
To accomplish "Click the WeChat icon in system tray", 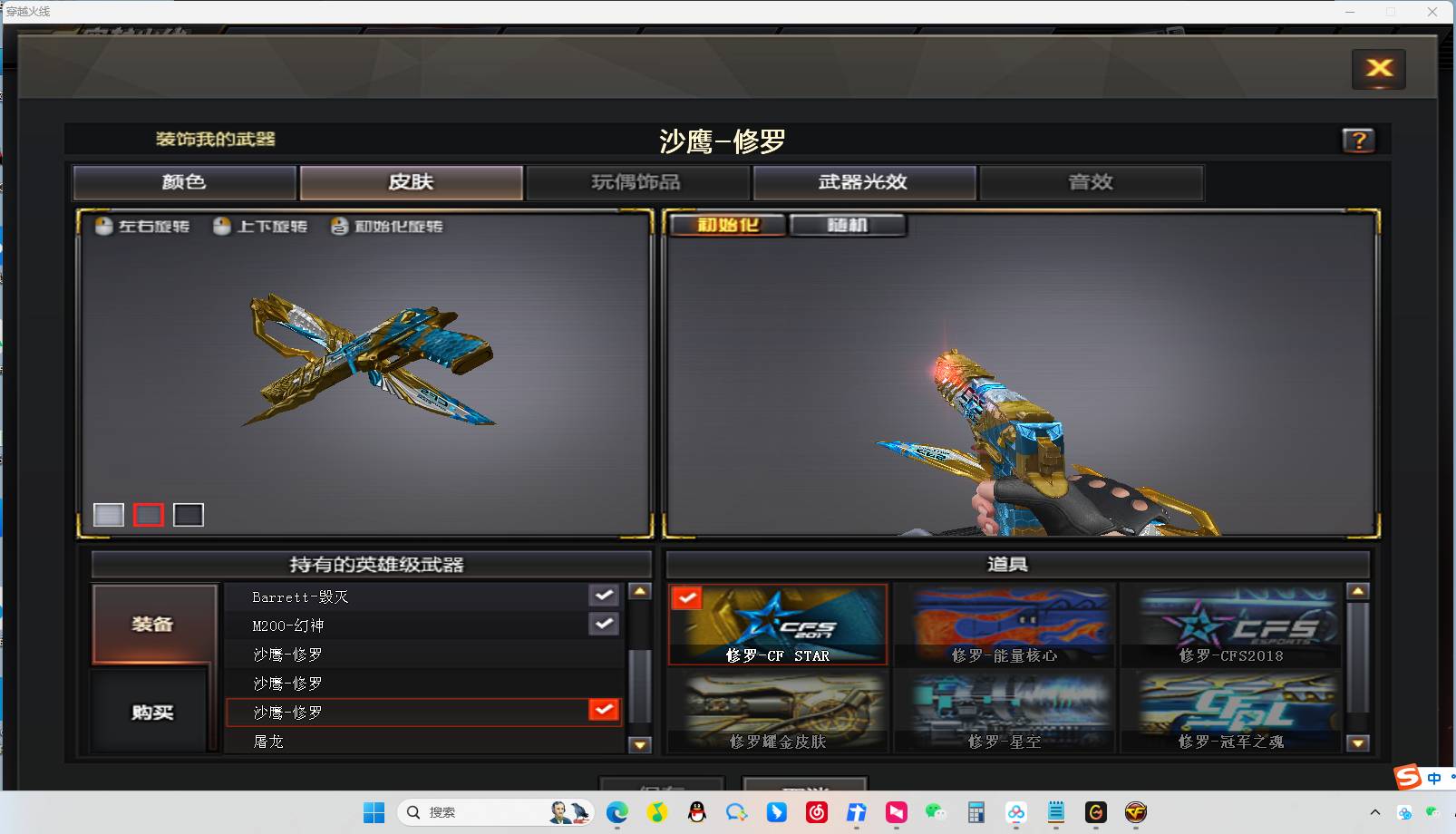I will tap(1432, 812).
